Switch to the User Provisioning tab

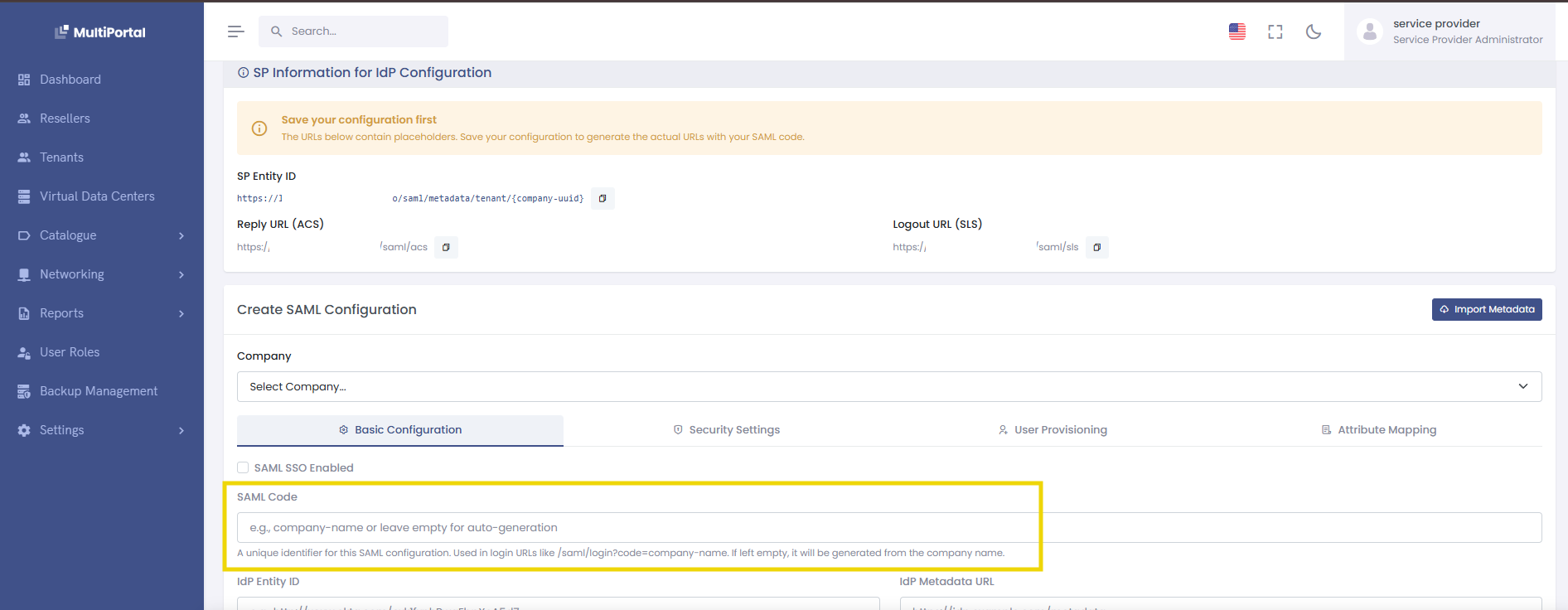coord(1052,430)
